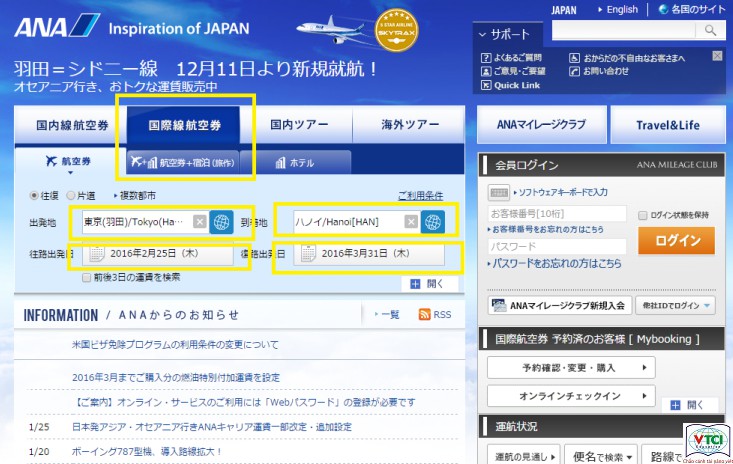Expand 複数都市 multi-city option
Image resolution: width=733 pixels, height=464 pixels.
click(x=135, y=196)
